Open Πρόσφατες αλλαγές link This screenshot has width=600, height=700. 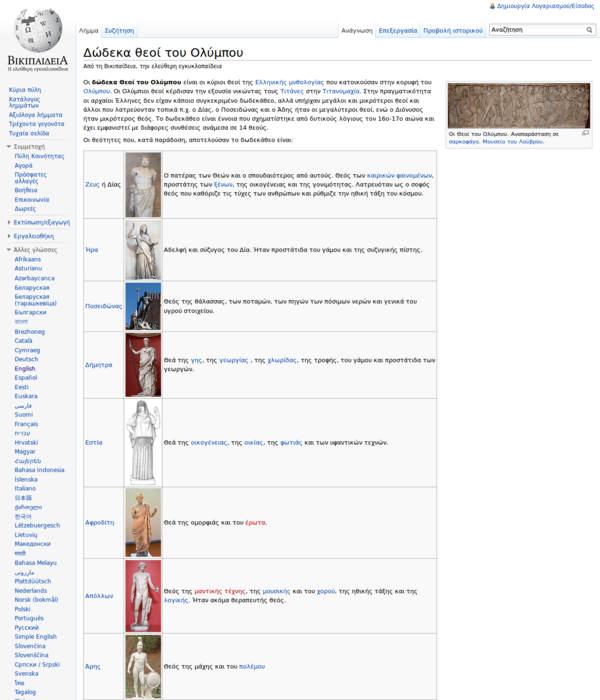[x=31, y=178]
